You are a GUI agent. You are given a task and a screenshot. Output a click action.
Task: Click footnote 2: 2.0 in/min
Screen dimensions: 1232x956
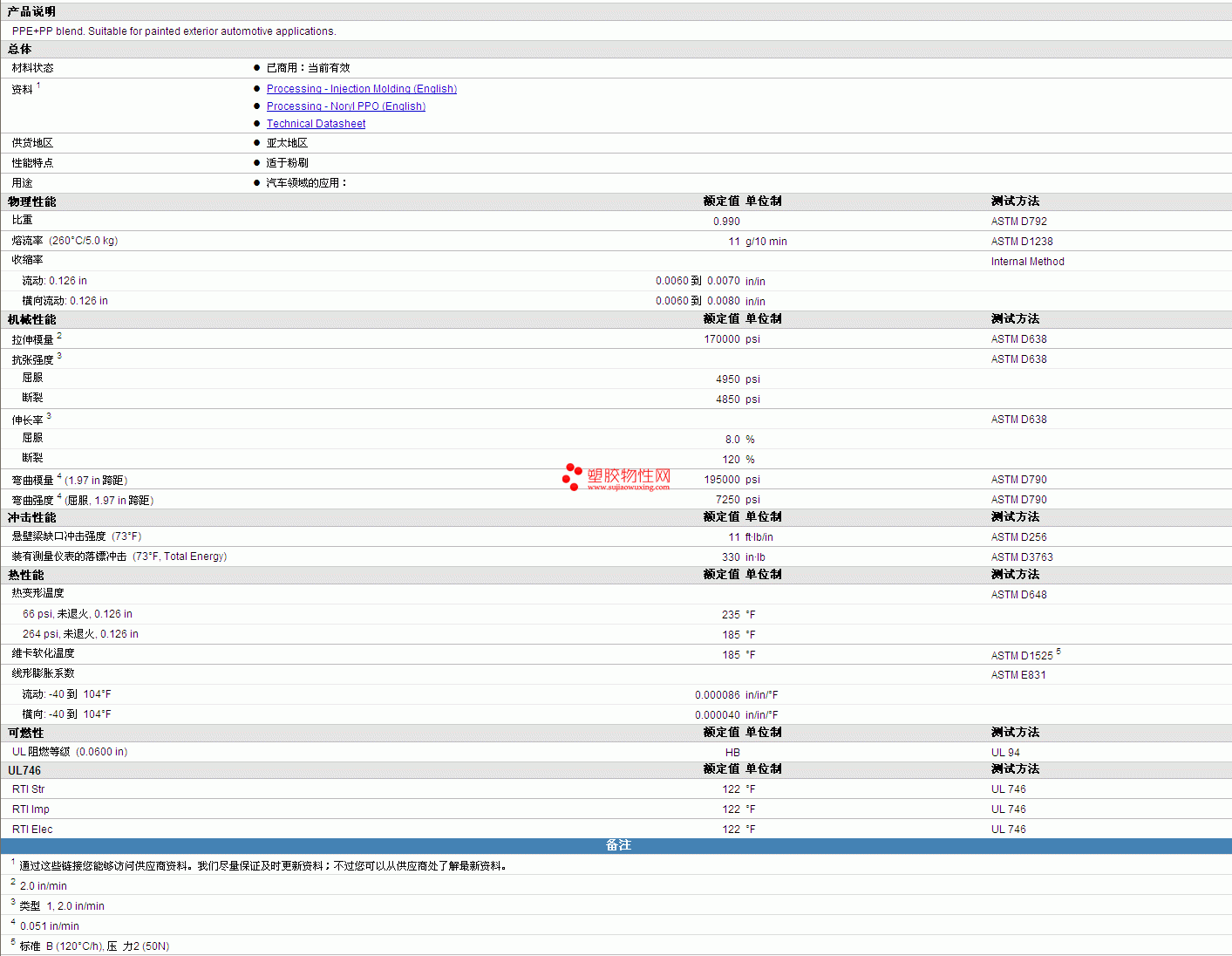pyautogui.click(x=43, y=886)
